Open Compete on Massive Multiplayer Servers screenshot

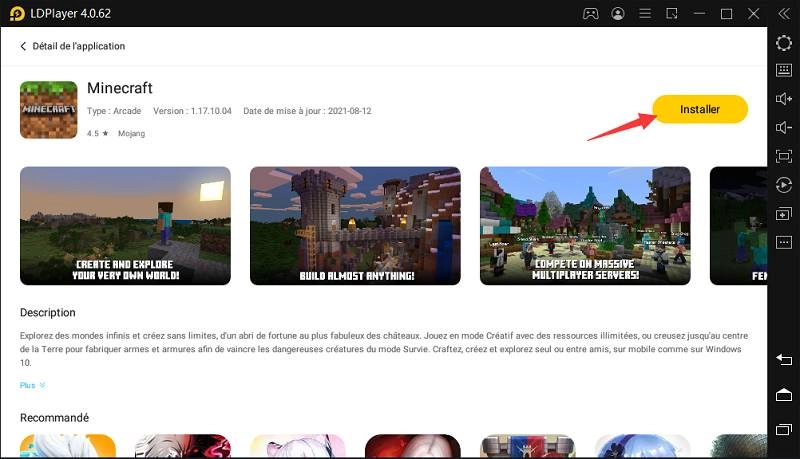point(585,225)
